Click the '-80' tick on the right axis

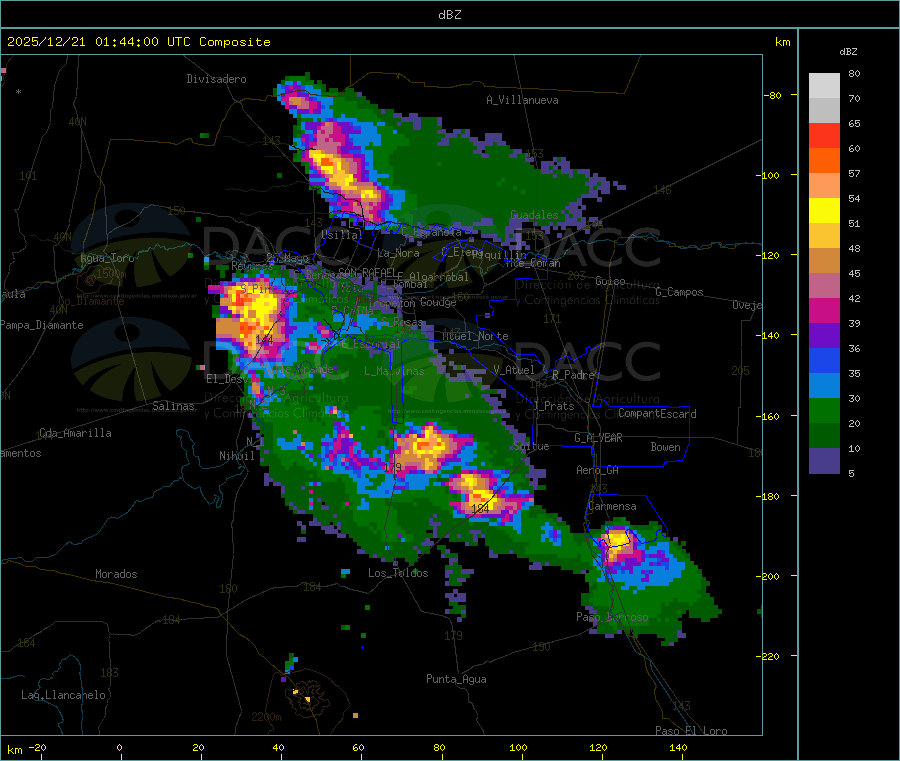coord(772,95)
